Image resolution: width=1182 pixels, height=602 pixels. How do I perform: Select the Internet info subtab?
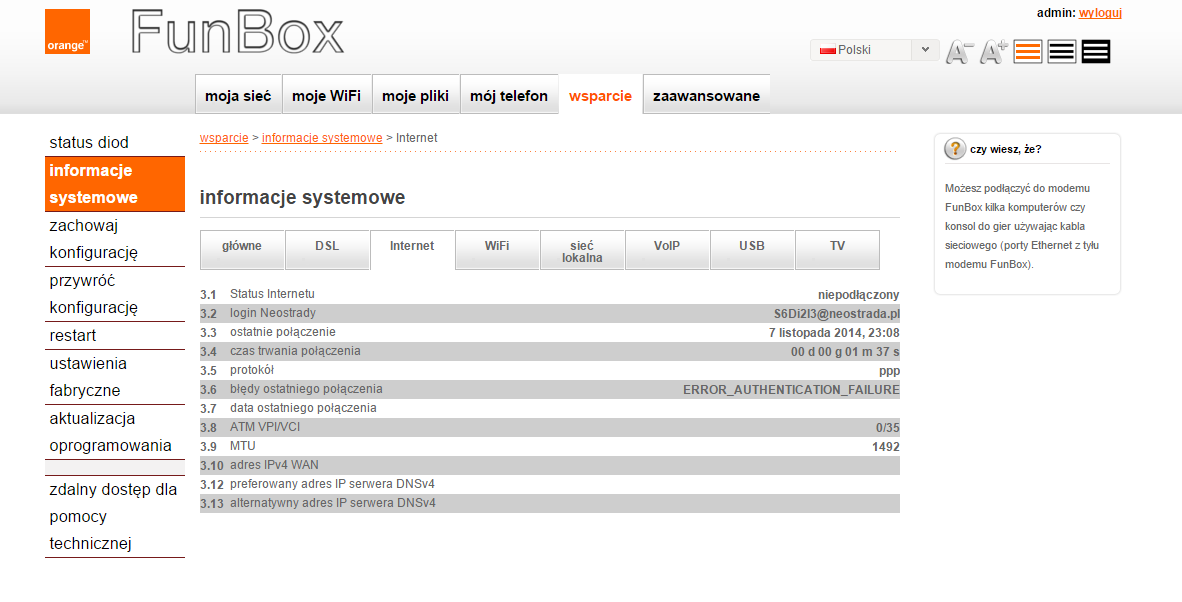click(x=412, y=249)
